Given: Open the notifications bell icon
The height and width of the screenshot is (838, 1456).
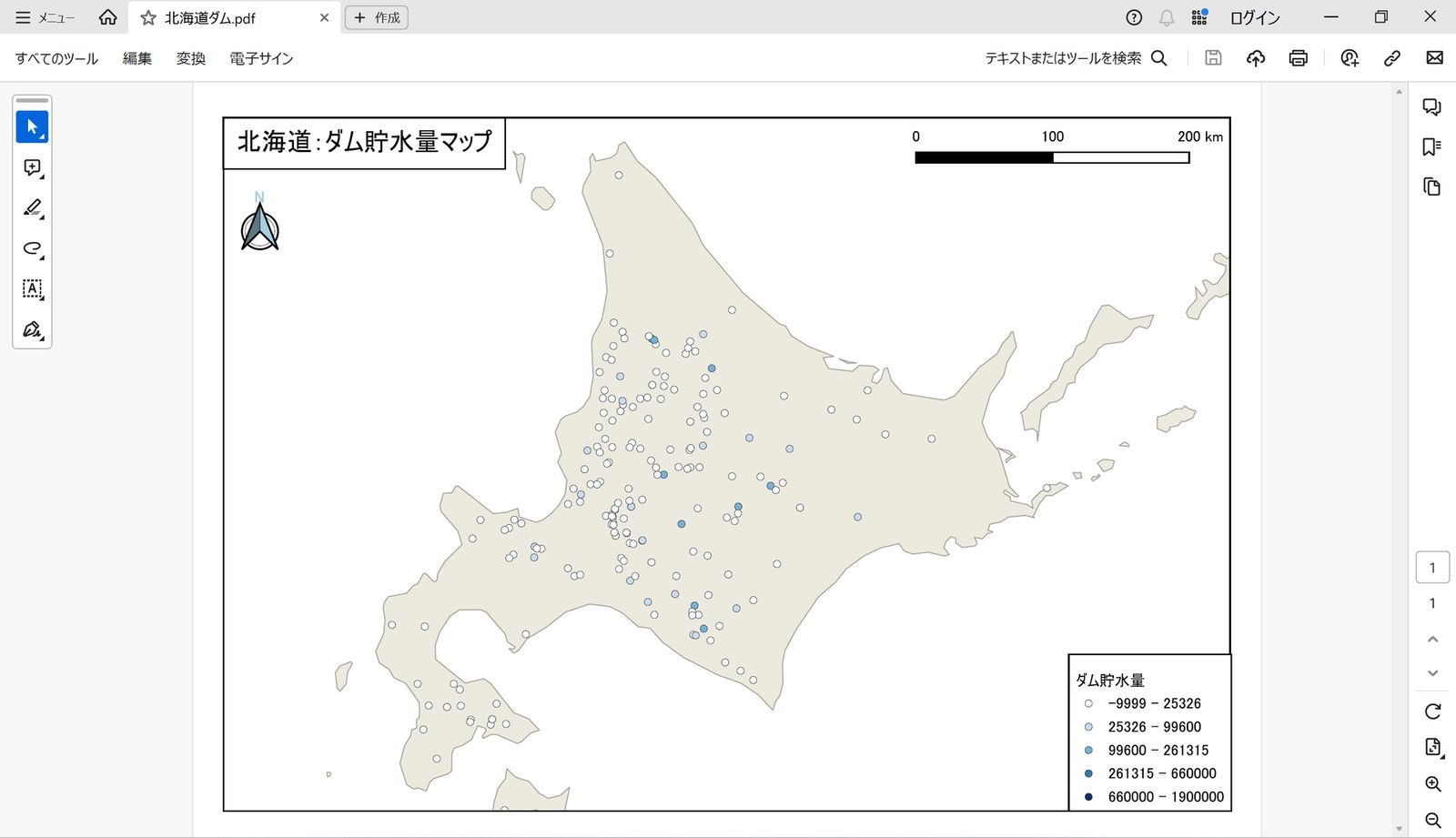Looking at the screenshot, I should pos(1167,17).
